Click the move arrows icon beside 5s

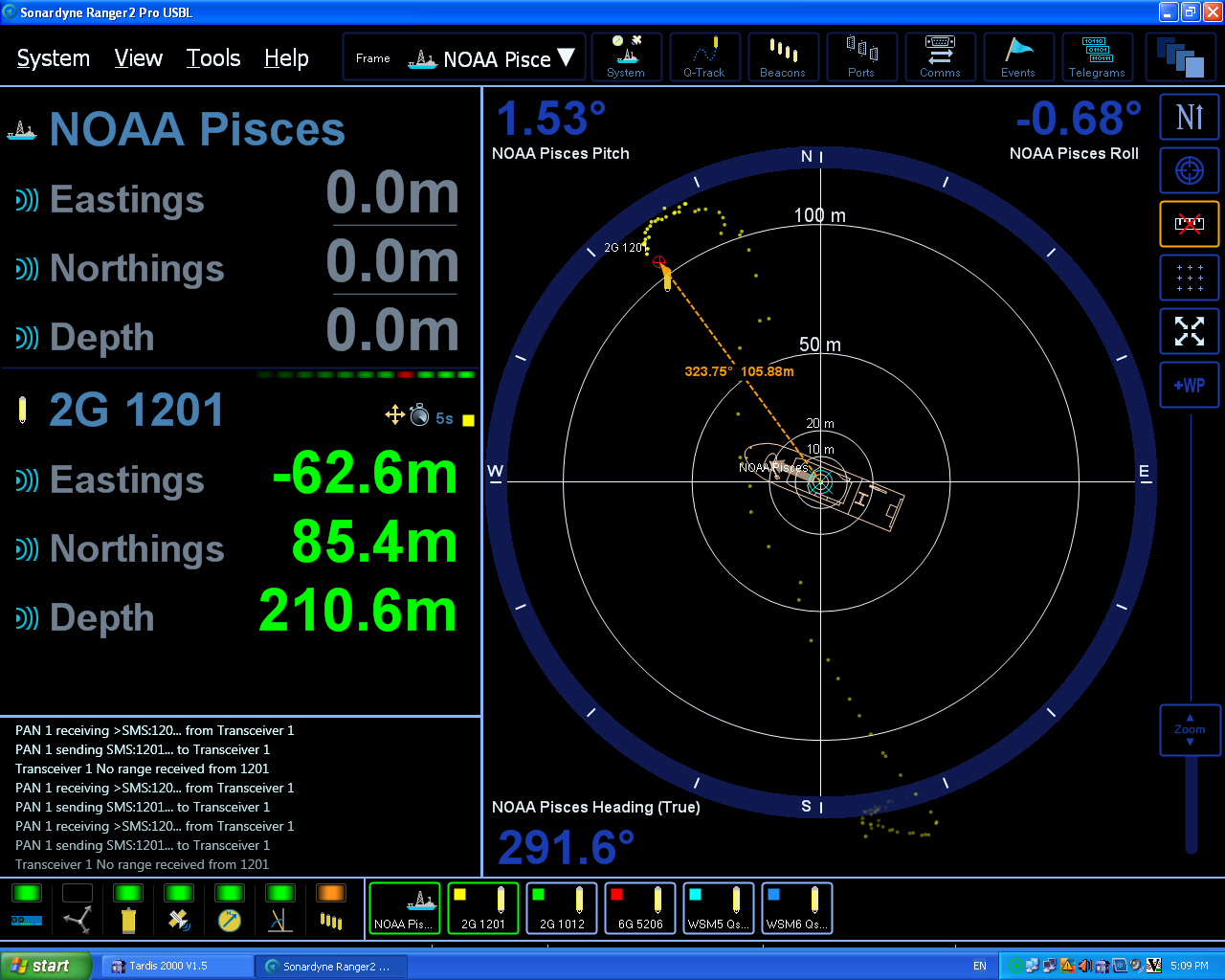point(394,414)
